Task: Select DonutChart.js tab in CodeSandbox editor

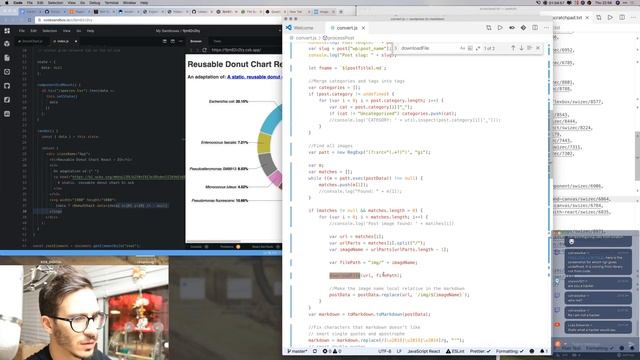Action: (32, 41)
